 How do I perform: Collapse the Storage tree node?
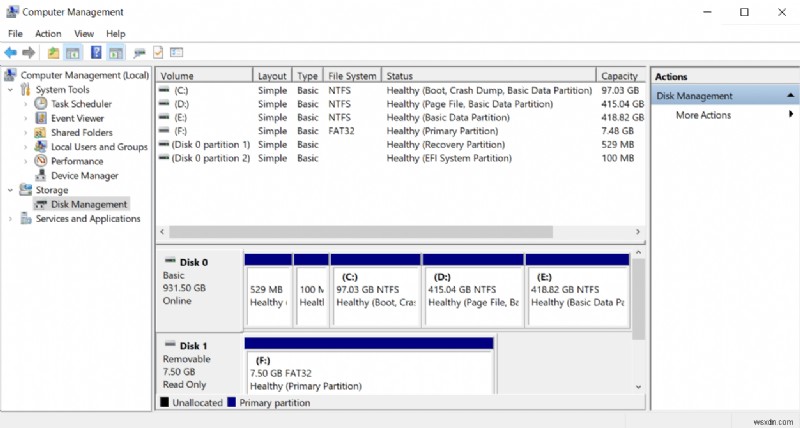tap(10, 190)
